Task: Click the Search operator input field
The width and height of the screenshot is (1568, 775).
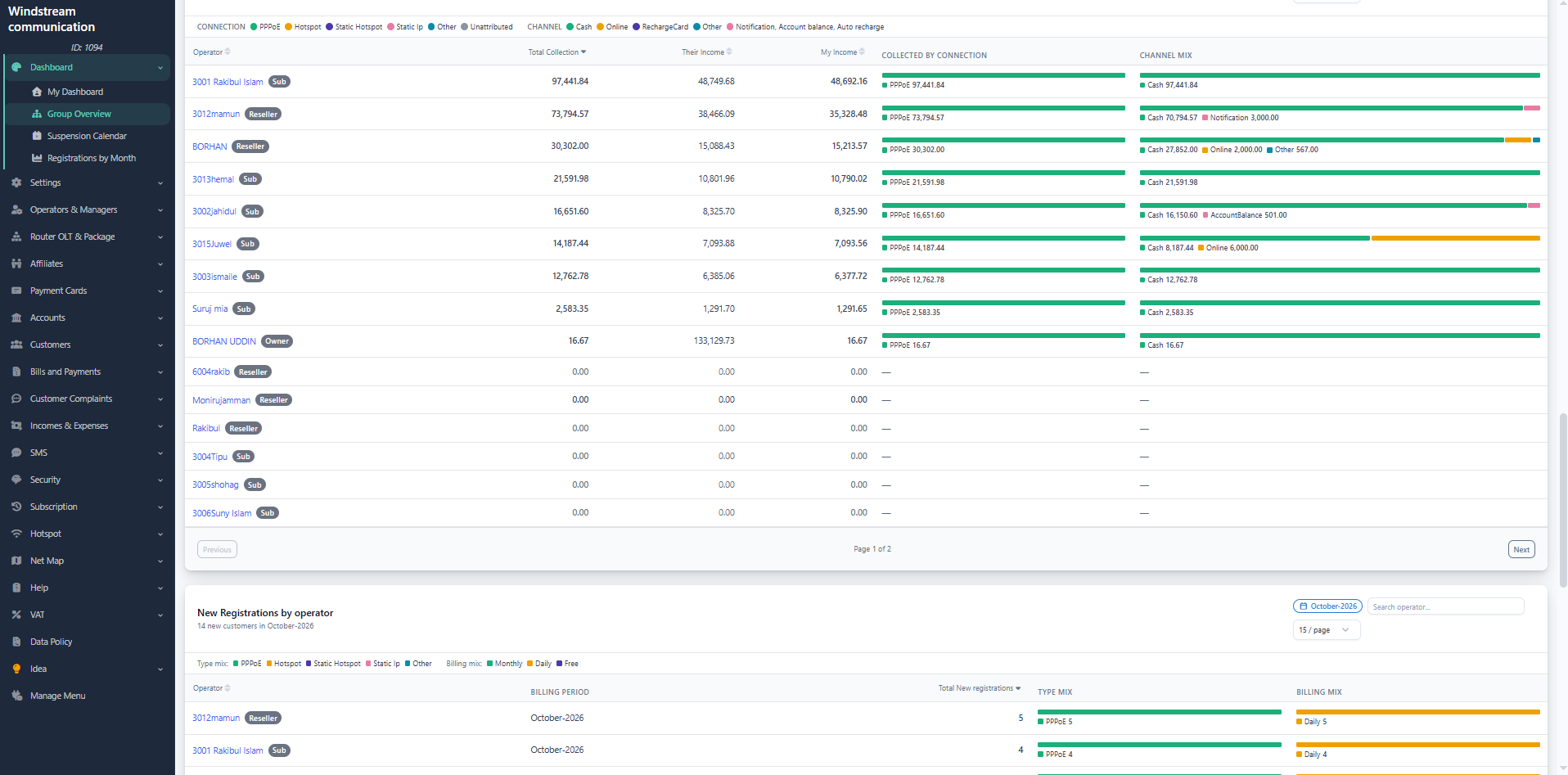Action: 1445,607
